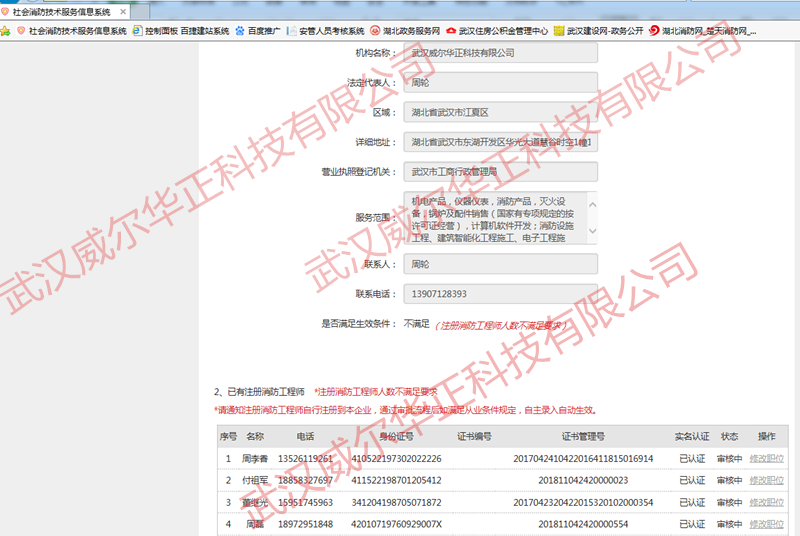Click certificate number 20170424104220164118150​16914
The height and width of the screenshot is (536, 800).
(x=583, y=458)
